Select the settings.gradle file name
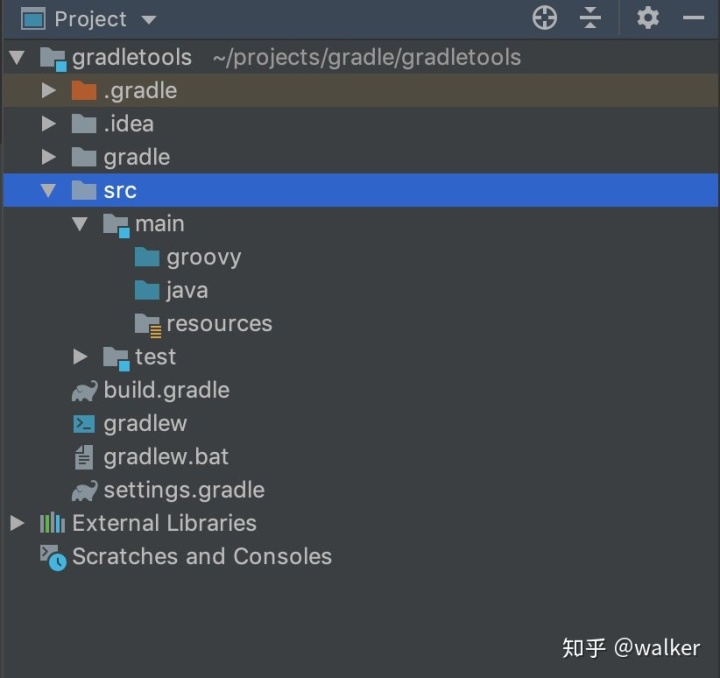 pos(184,491)
